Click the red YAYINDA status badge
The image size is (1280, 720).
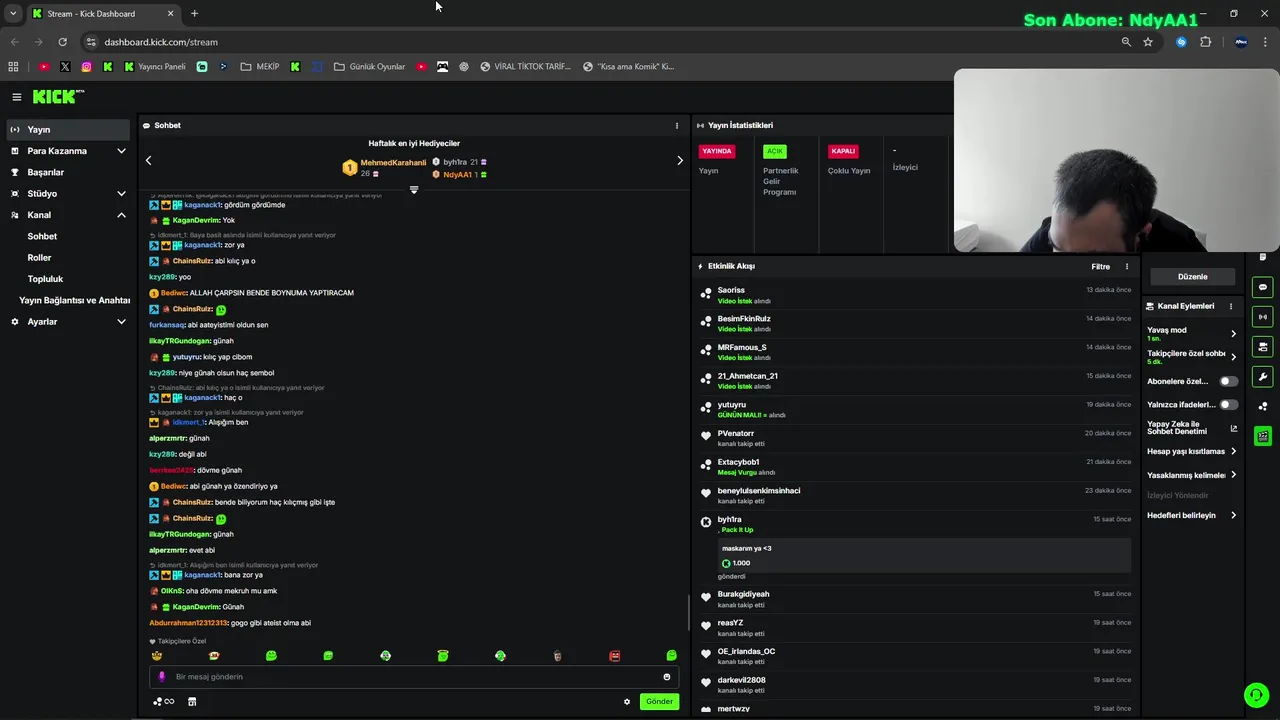point(717,151)
